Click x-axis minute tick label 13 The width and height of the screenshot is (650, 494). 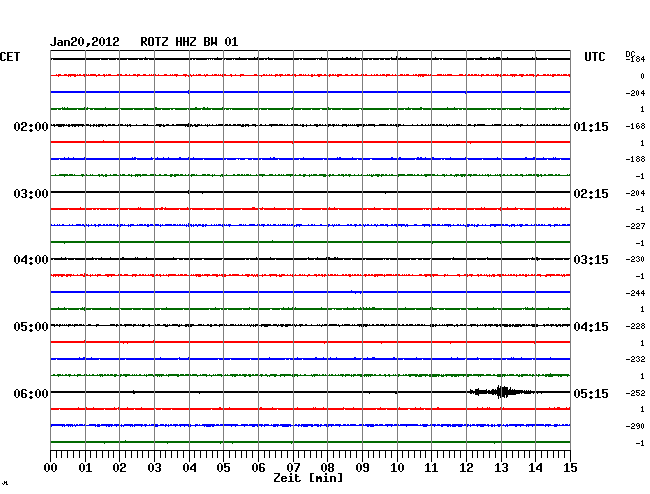501,468
